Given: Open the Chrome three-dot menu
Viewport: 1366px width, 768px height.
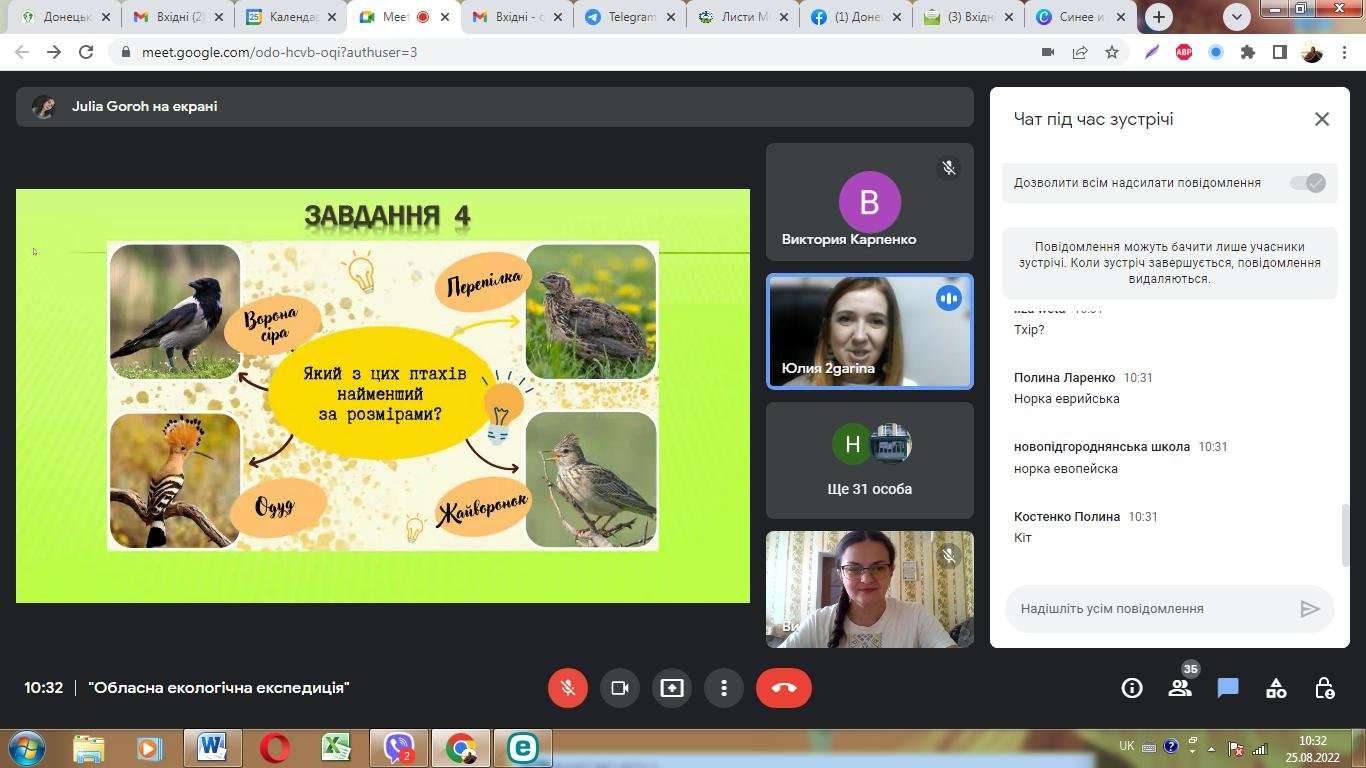Looking at the screenshot, I should [1345, 52].
